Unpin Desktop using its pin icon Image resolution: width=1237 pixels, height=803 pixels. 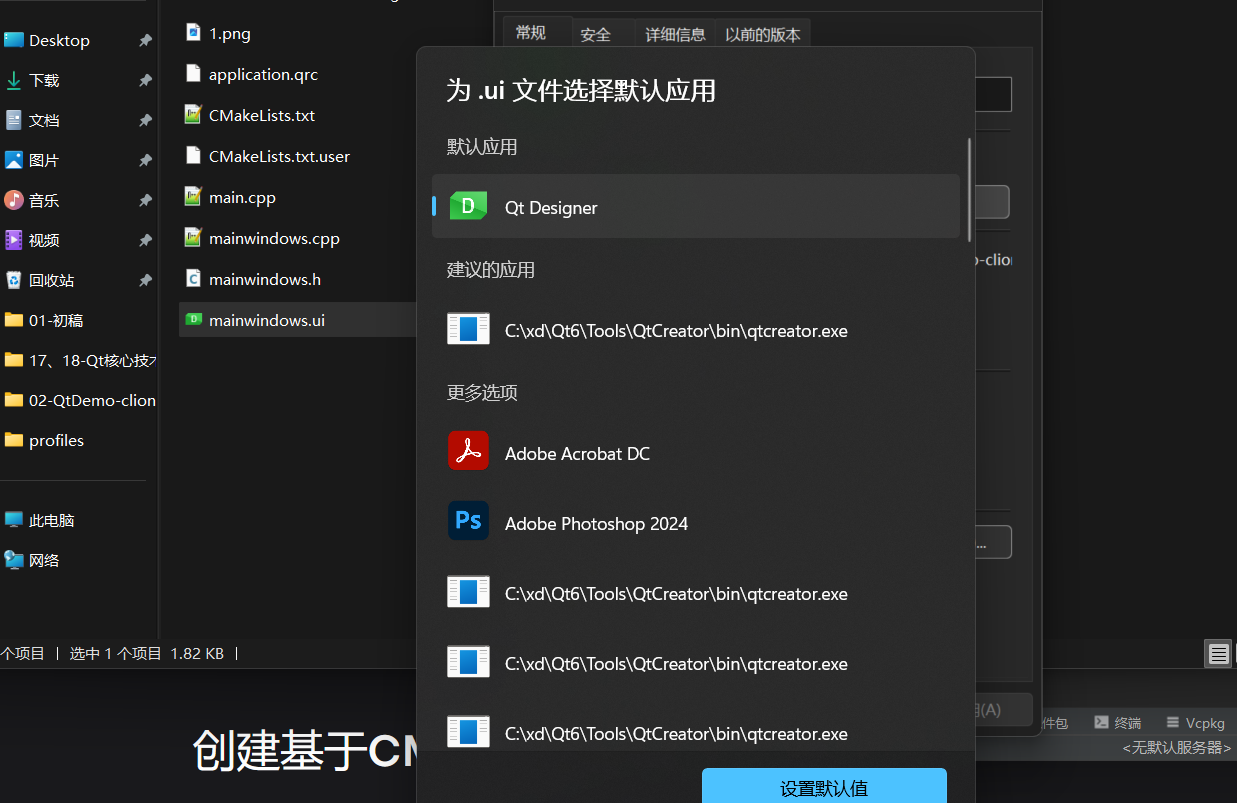click(x=145, y=40)
